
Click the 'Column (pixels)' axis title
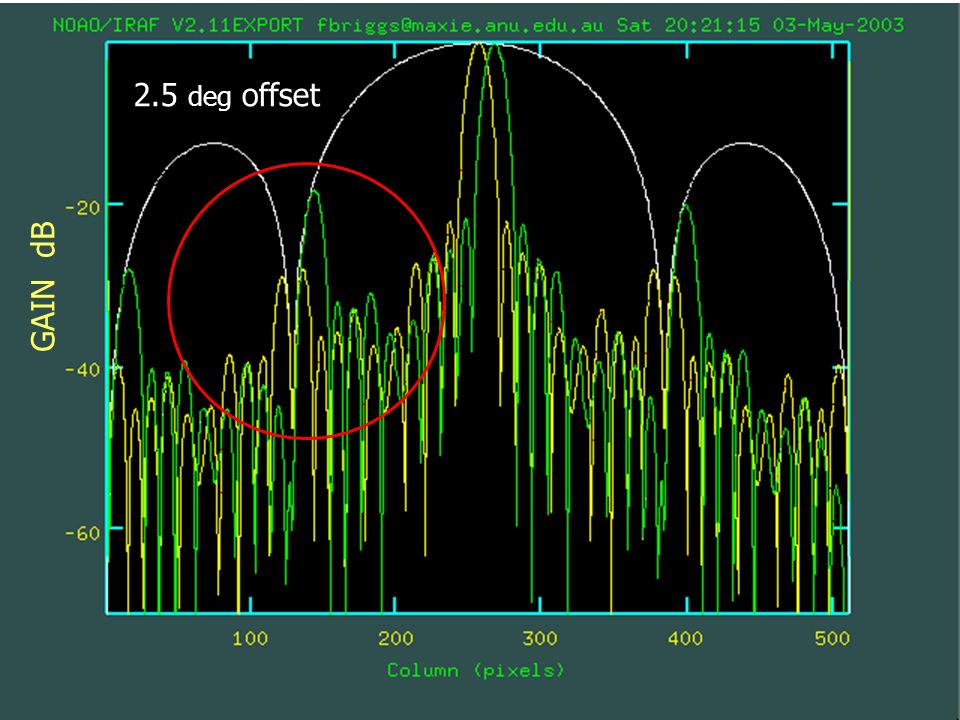pos(476,670)
